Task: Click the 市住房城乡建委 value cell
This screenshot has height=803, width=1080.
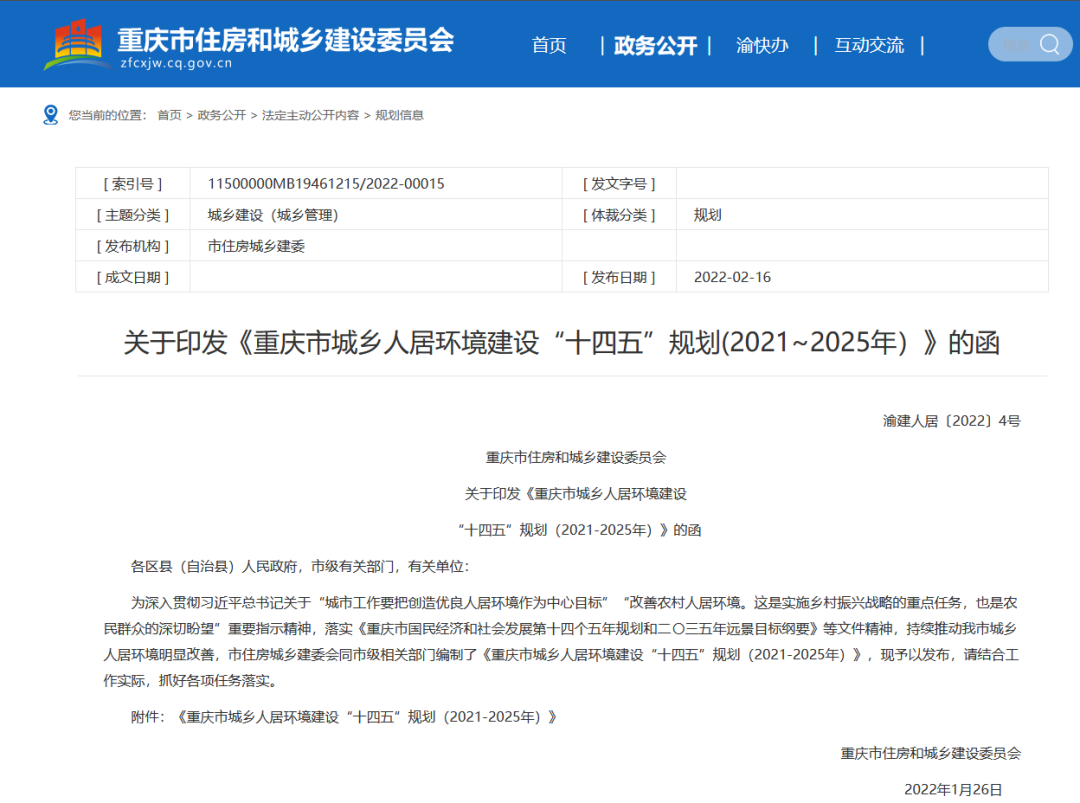Action: (x=376, y=246)
